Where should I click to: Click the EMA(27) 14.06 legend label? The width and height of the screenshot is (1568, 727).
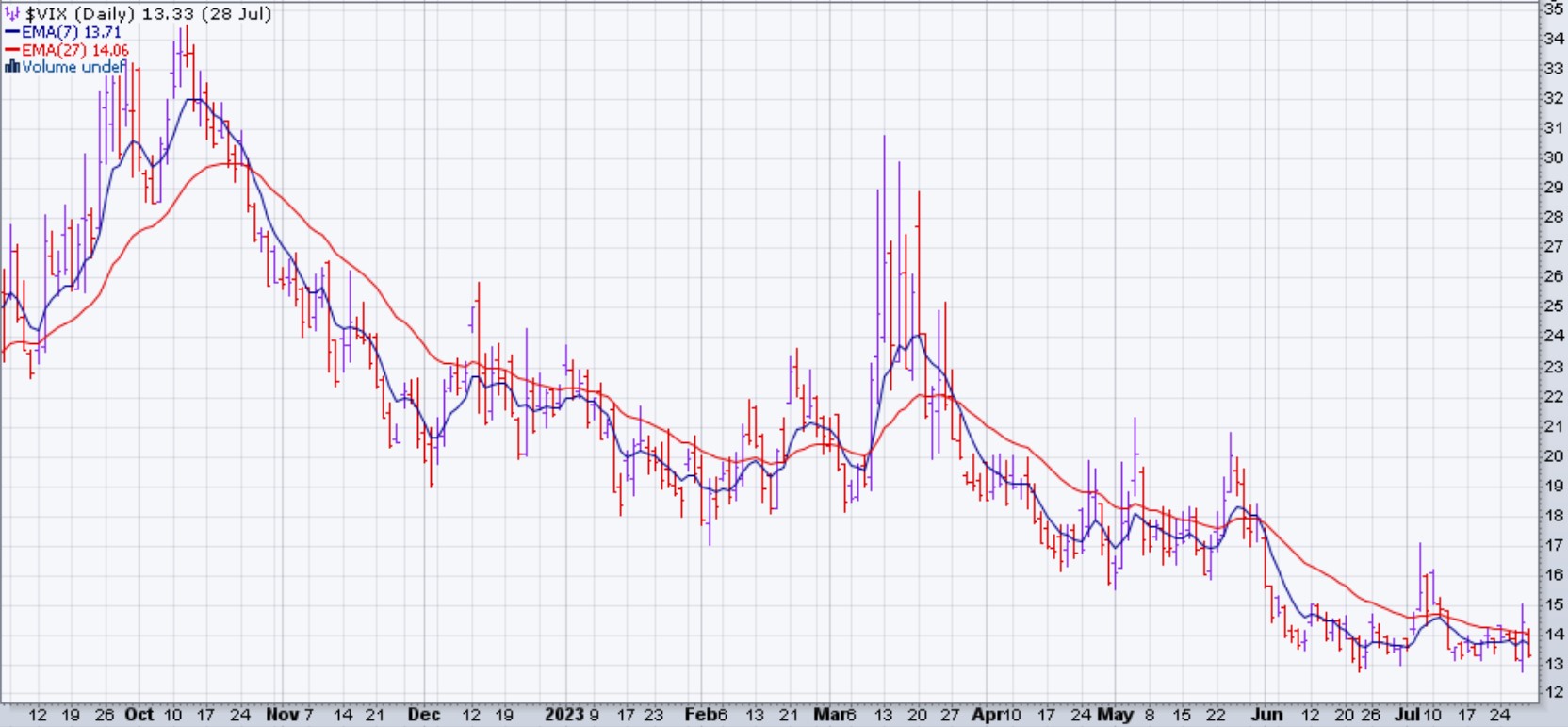click(x=75, y=50)
